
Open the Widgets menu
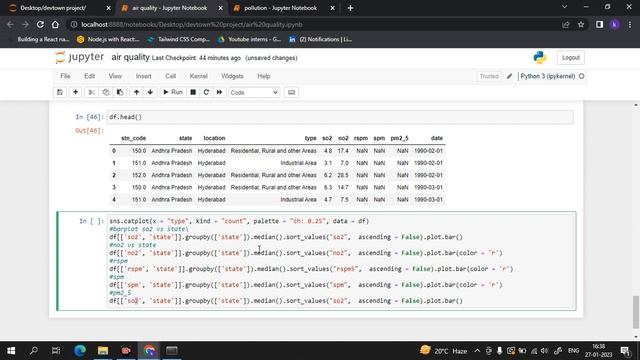click(232, 76)
